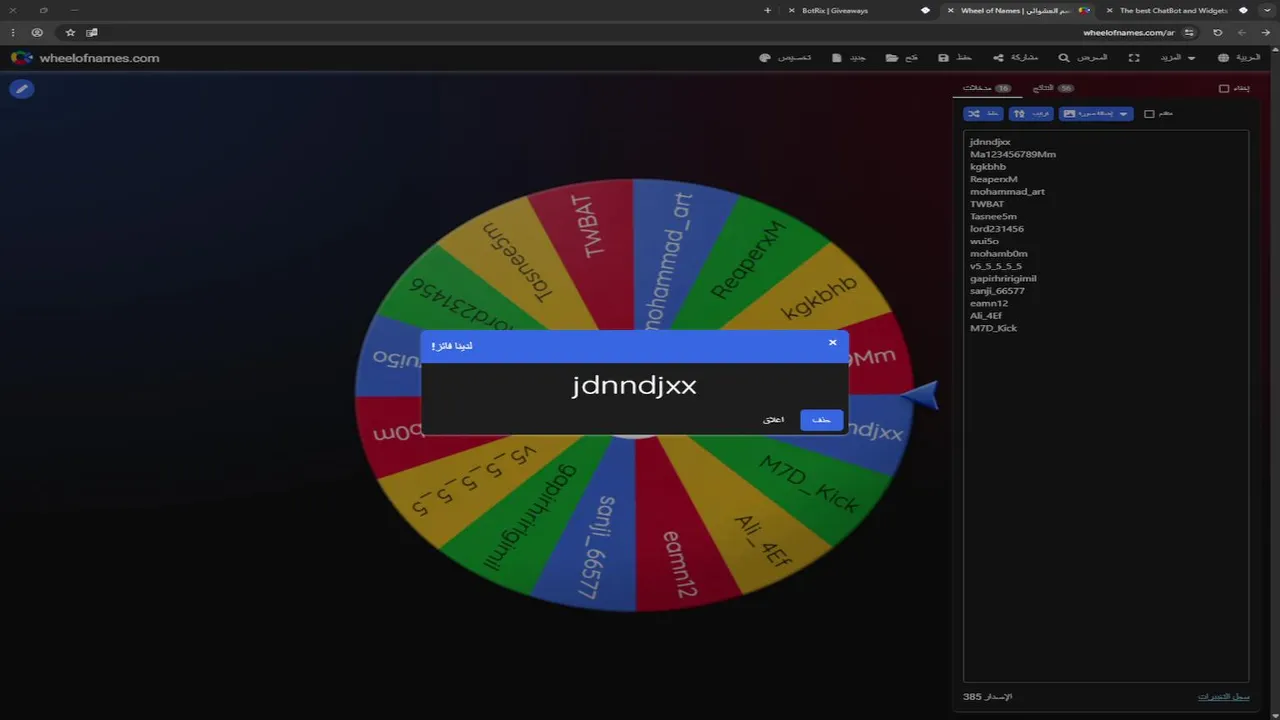This screenshot has height=720, width=1280.
Task: Click entry kgkbhb in the entries list
Action: coord(988,167)
